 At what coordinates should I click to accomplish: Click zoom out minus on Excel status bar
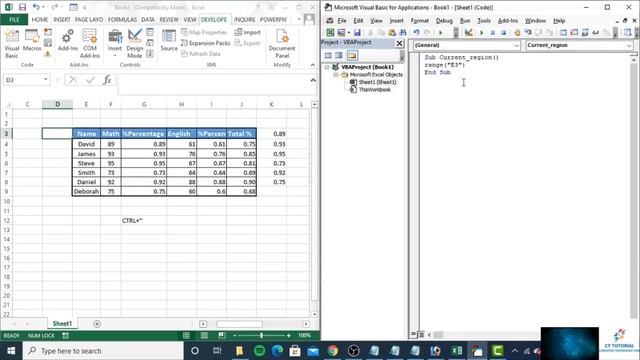(234, 336)
